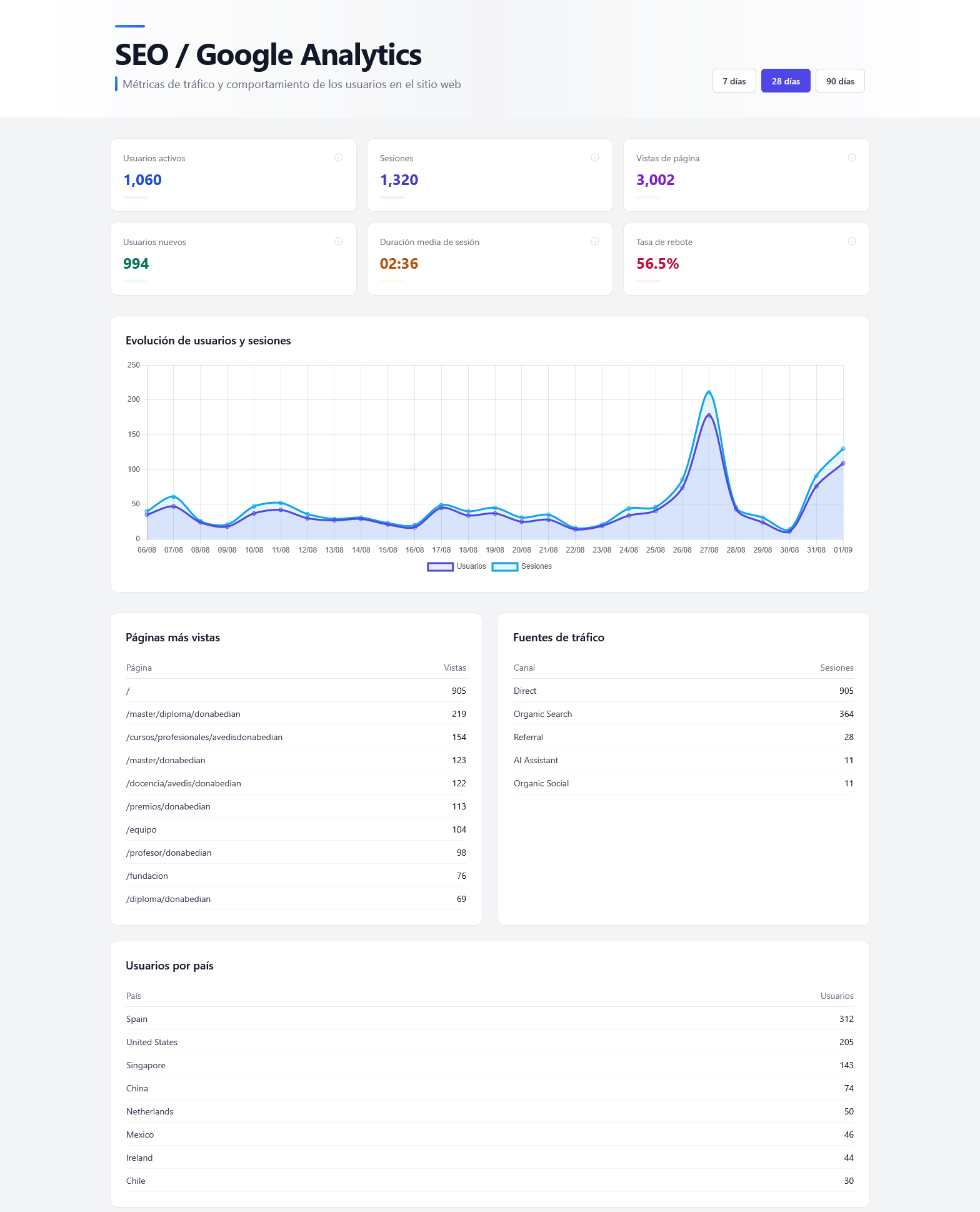Click the Netherlands country row
Viewport: 980px width, 1212px height.
pyautogui.click(x=490, y=1111)
